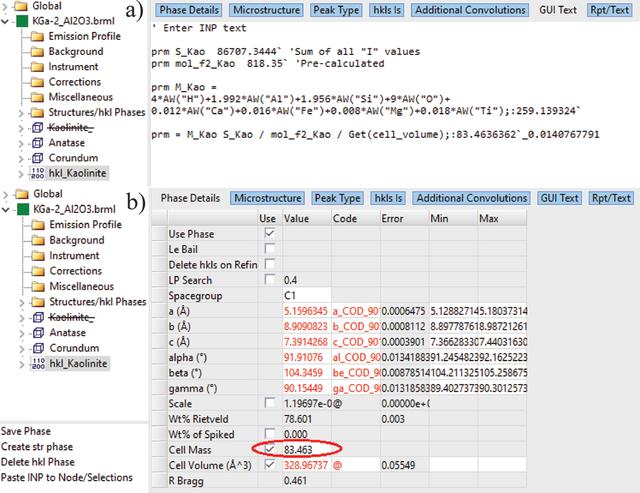640x493 pixels.
Task: Click Create str phase
Action: point(37,447)
